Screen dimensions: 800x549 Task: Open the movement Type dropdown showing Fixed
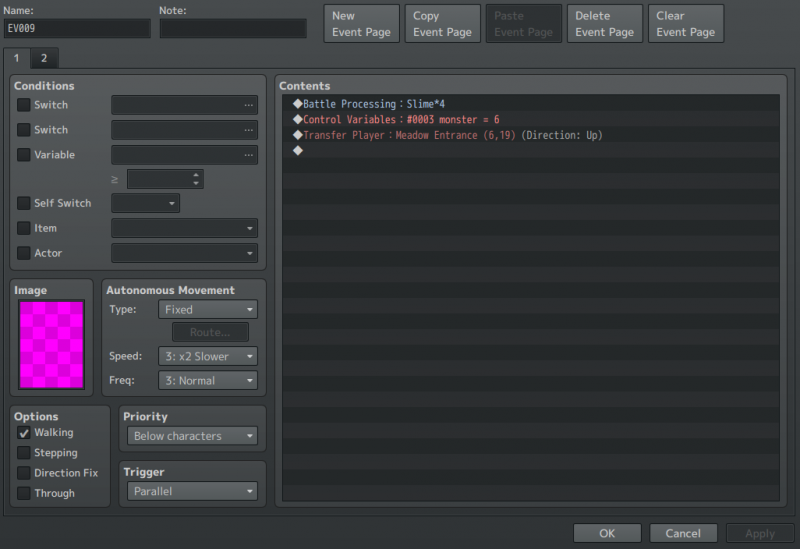point(208,309)
